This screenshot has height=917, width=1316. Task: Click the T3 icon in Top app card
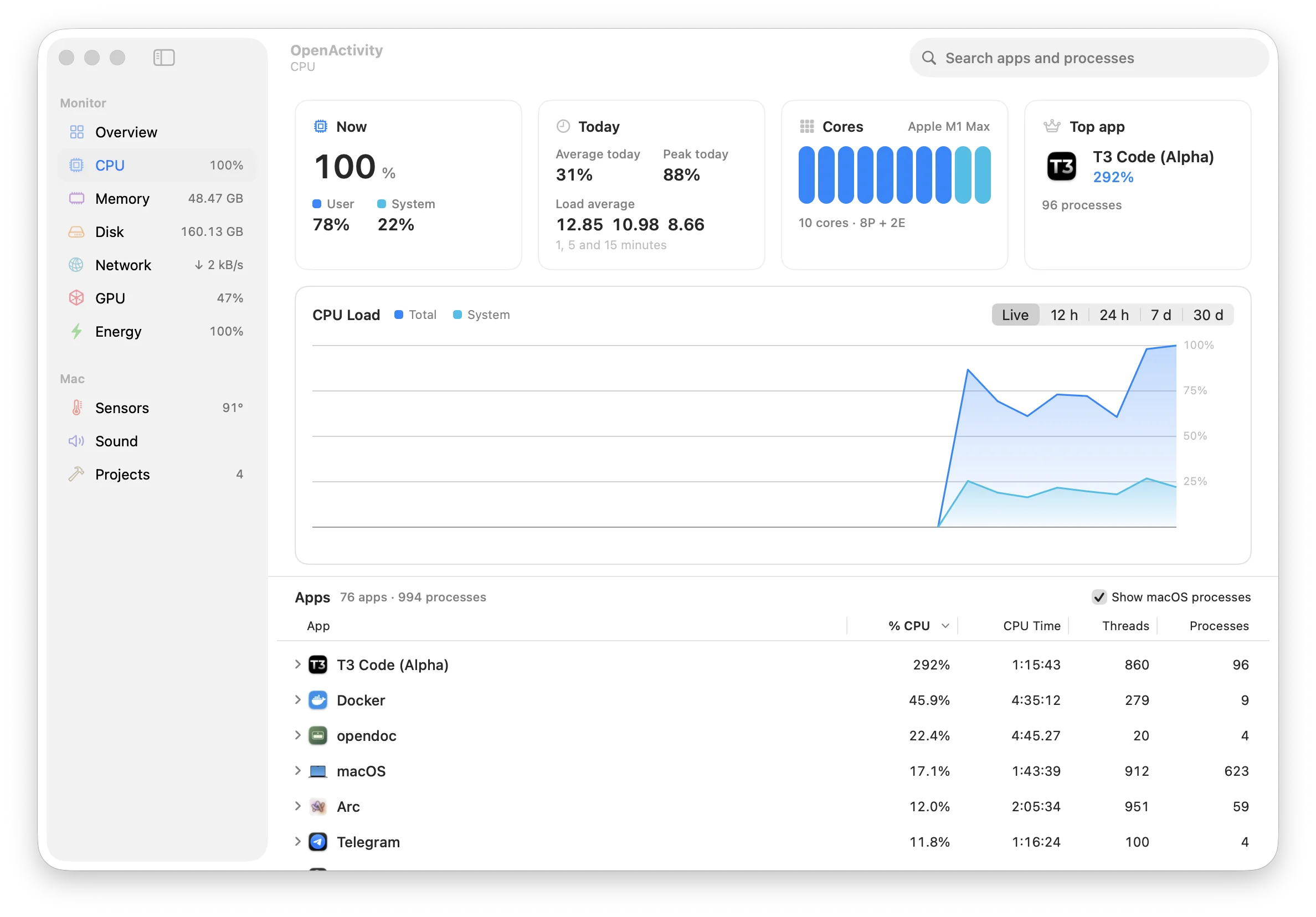point(1062,167)
